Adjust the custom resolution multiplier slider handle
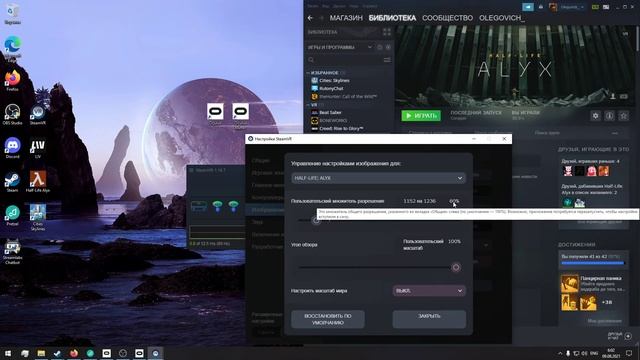The image size is (640, 360). [316, 220]
